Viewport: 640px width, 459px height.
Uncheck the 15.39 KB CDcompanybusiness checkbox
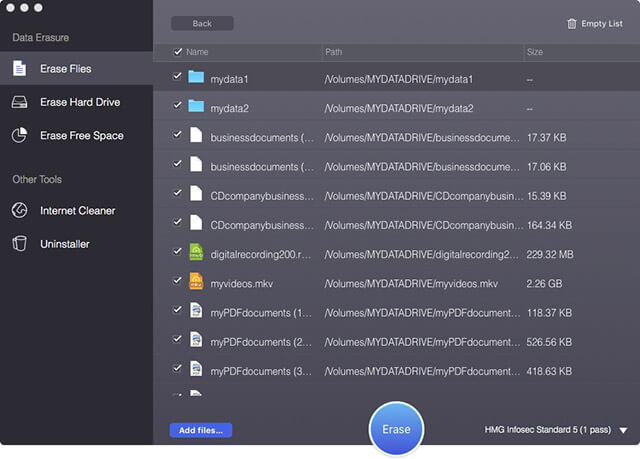pos(177,193)
